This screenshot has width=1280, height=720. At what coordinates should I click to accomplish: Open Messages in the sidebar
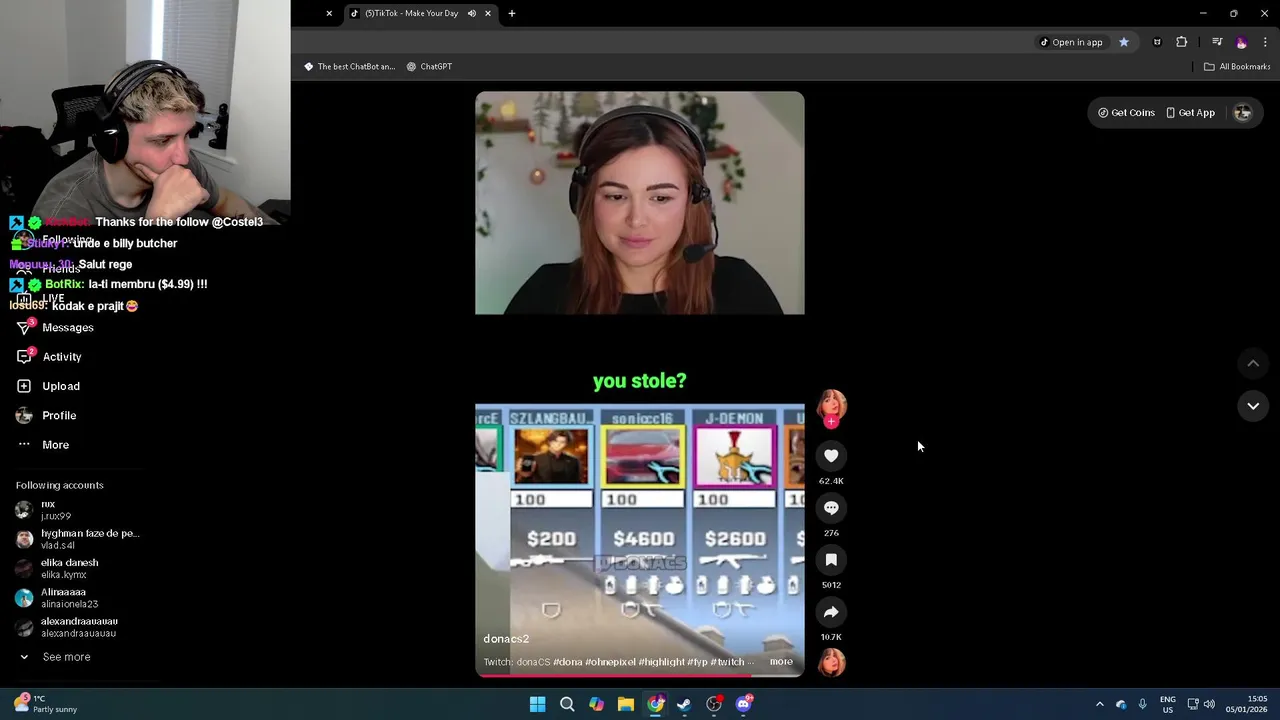point(68,328)
